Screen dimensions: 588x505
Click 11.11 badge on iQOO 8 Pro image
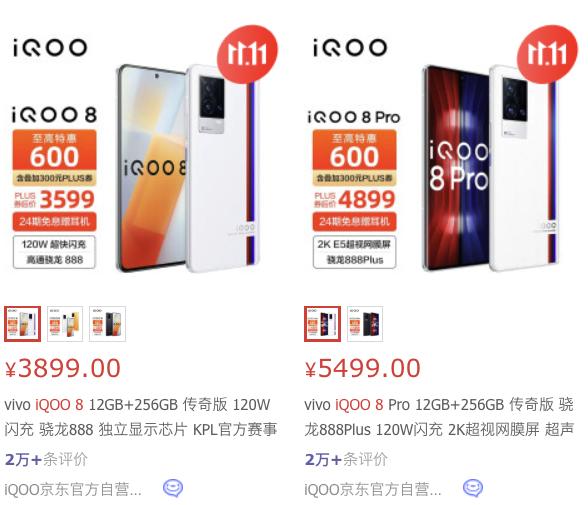548,54
